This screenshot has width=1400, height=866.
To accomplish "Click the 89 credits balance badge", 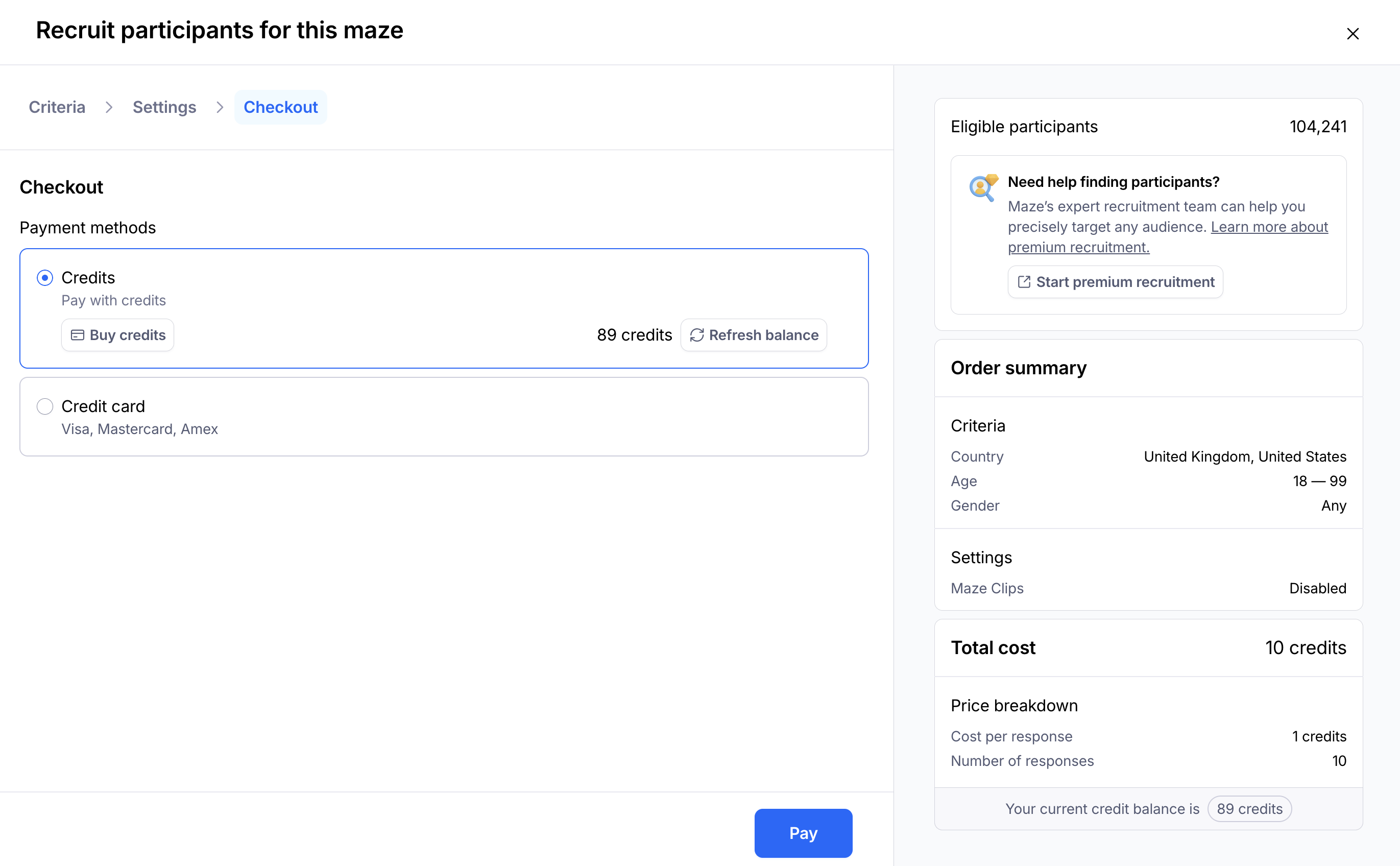I will coord(1249,809).
